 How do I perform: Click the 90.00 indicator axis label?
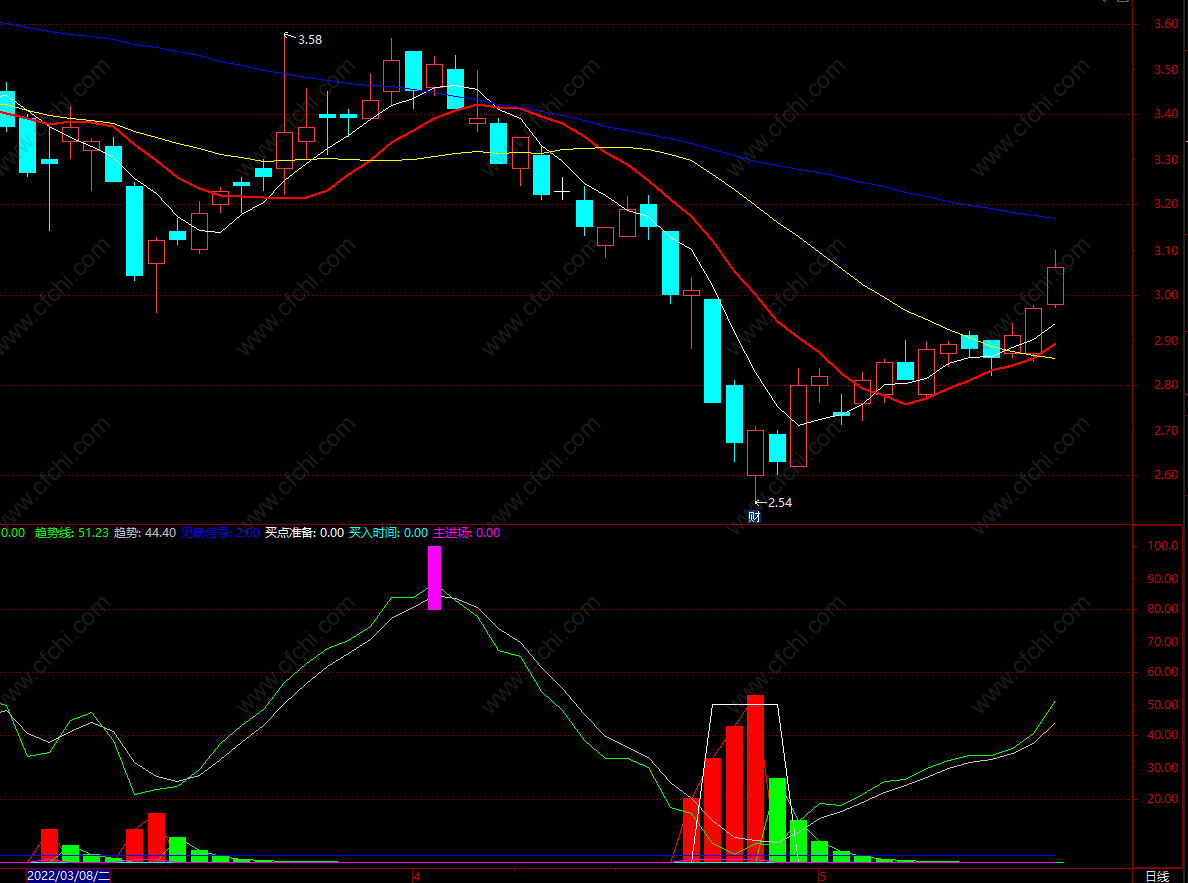[1163, 579]
